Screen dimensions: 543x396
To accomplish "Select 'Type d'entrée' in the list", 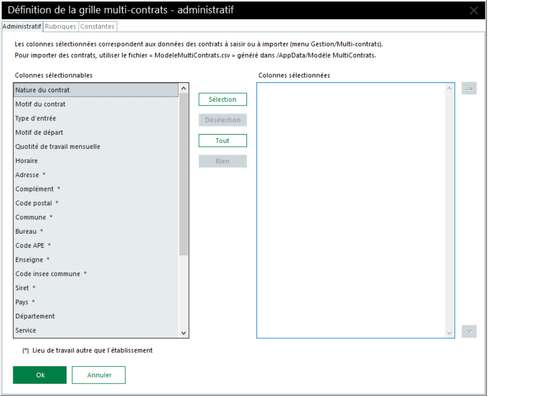I will click(96, 118).
